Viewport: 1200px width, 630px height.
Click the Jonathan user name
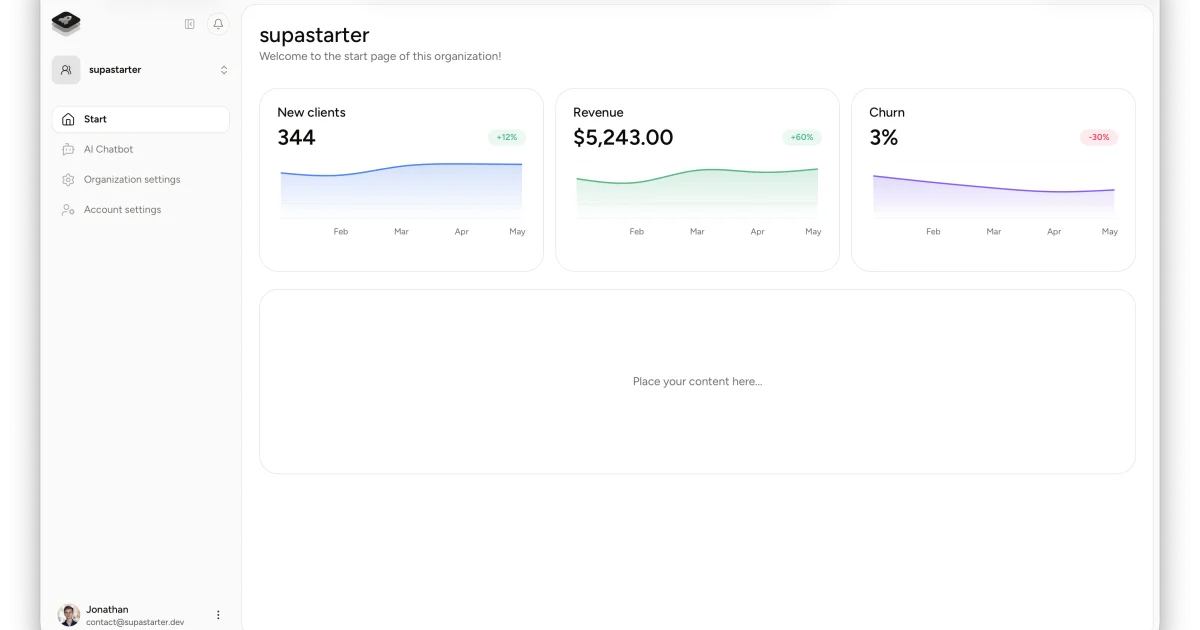107,609
